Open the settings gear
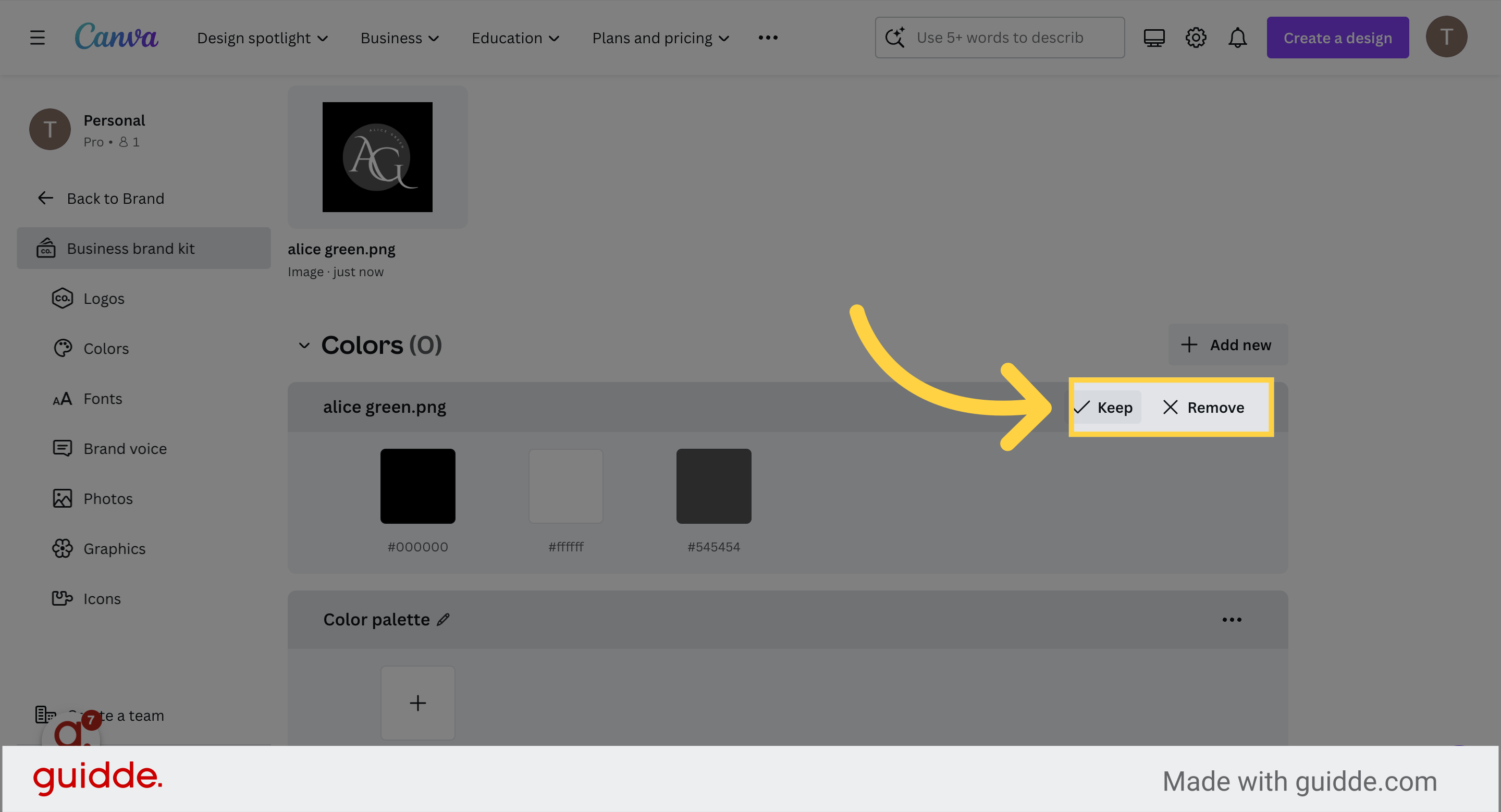1501x812 pixels. point(1196,38)
